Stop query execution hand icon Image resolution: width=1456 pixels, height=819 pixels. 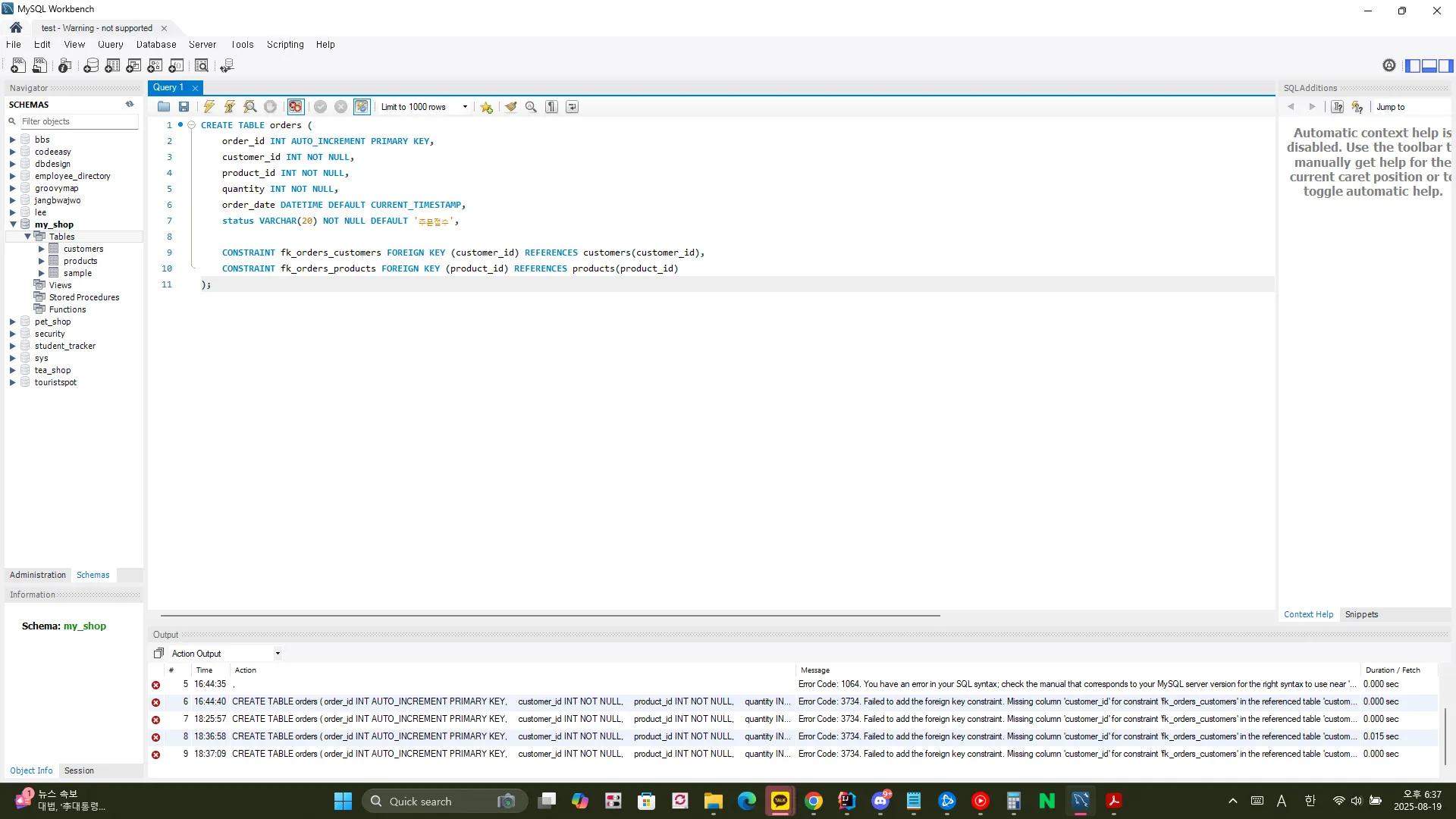271,107
